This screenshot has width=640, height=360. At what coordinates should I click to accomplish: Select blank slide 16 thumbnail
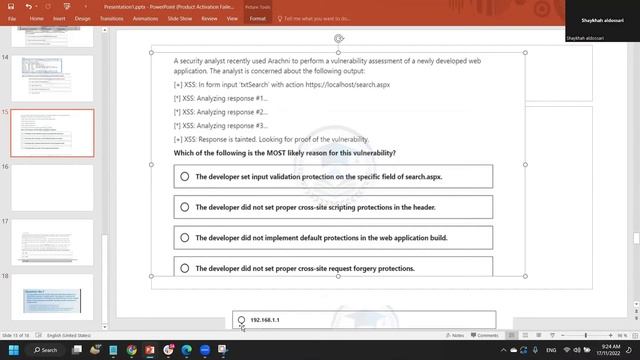point(52,188)
